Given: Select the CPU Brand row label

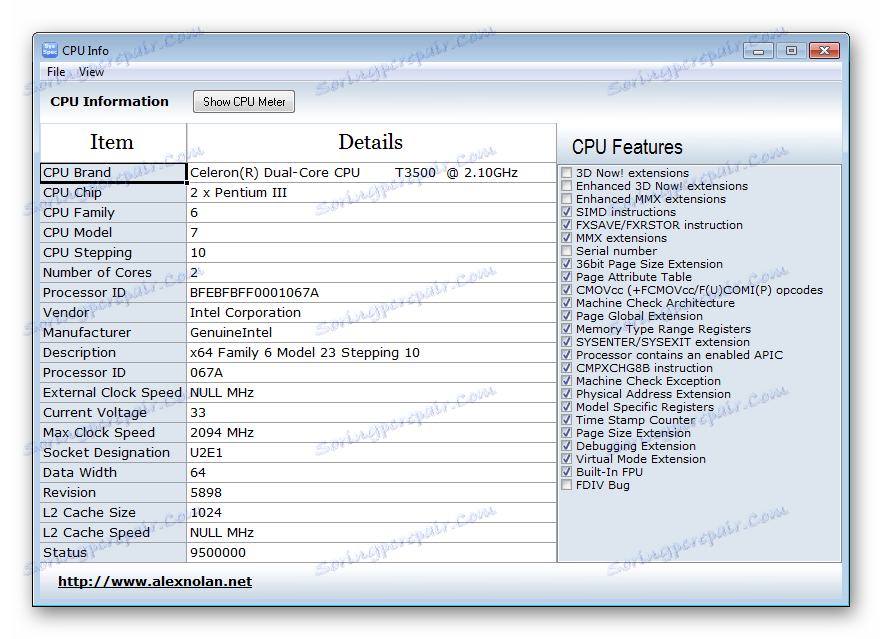Looking at the screenshot, I should coord(113,173).
